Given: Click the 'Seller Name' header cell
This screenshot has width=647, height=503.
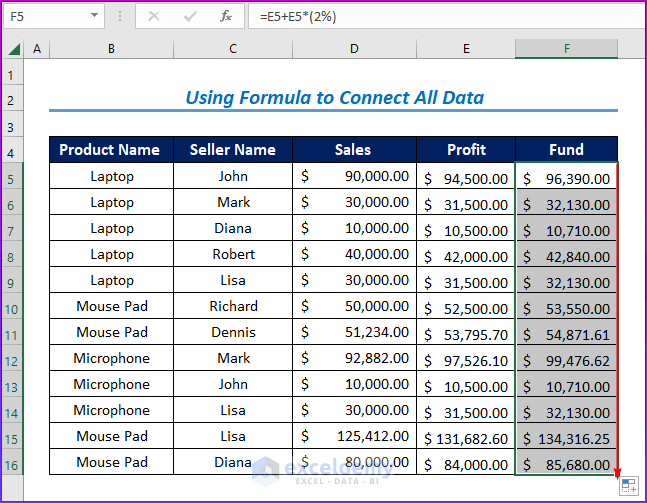Looking at the screenshot, I should point(233,149).
